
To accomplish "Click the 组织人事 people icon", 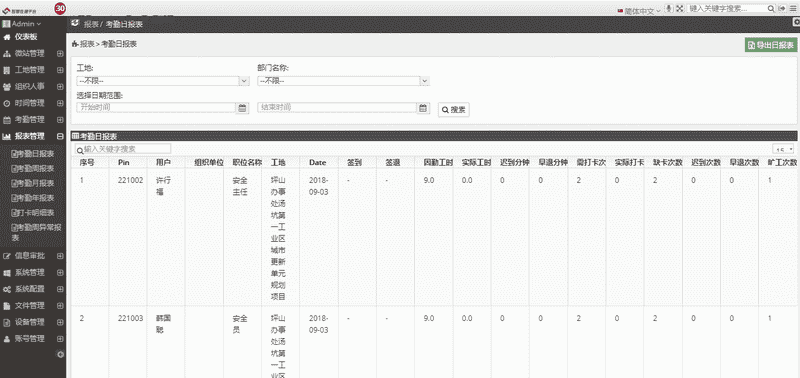I will [x=7, y=87].
